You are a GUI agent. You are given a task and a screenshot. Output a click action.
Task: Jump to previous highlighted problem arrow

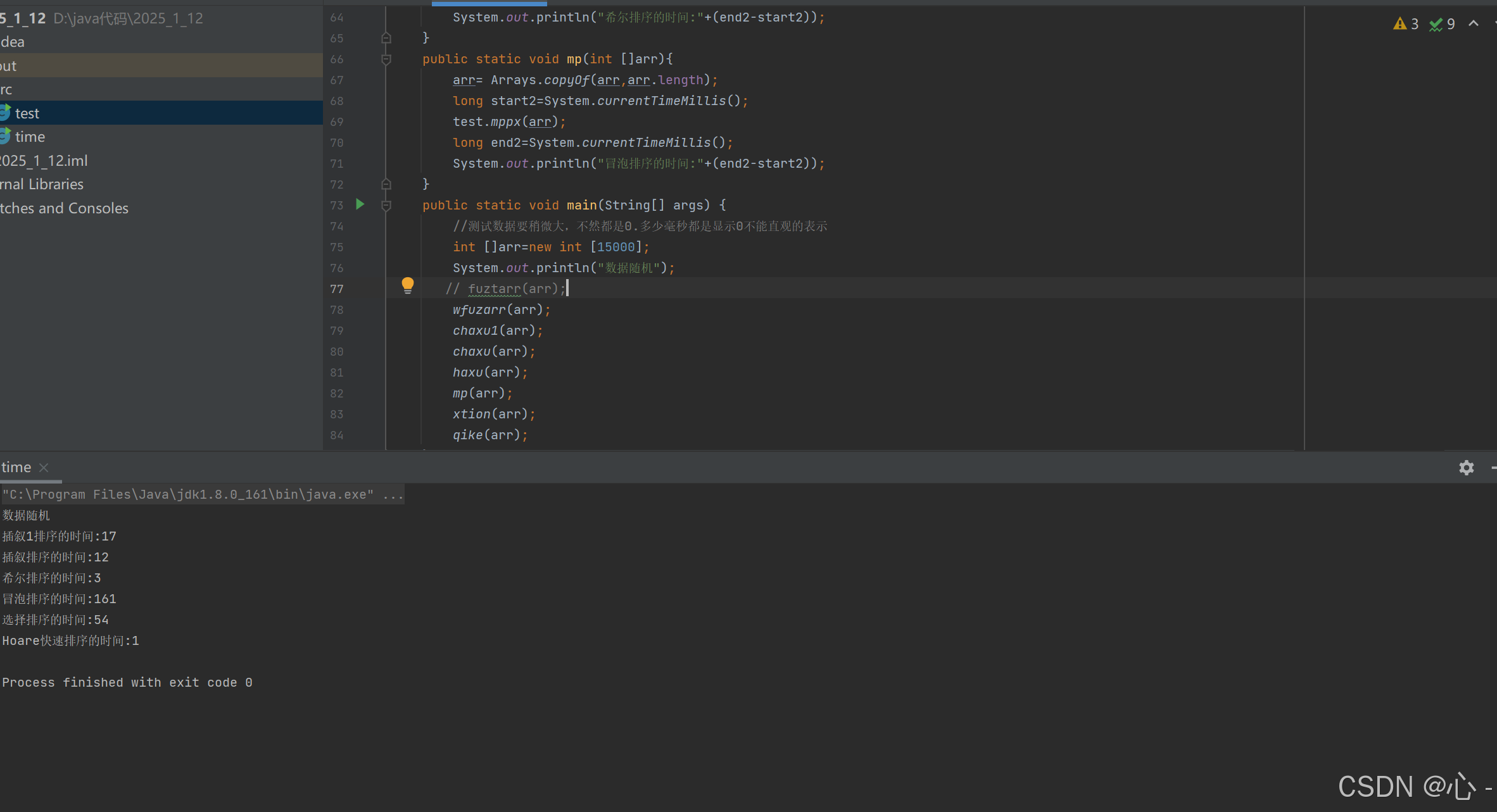[x=1474, y=24]
